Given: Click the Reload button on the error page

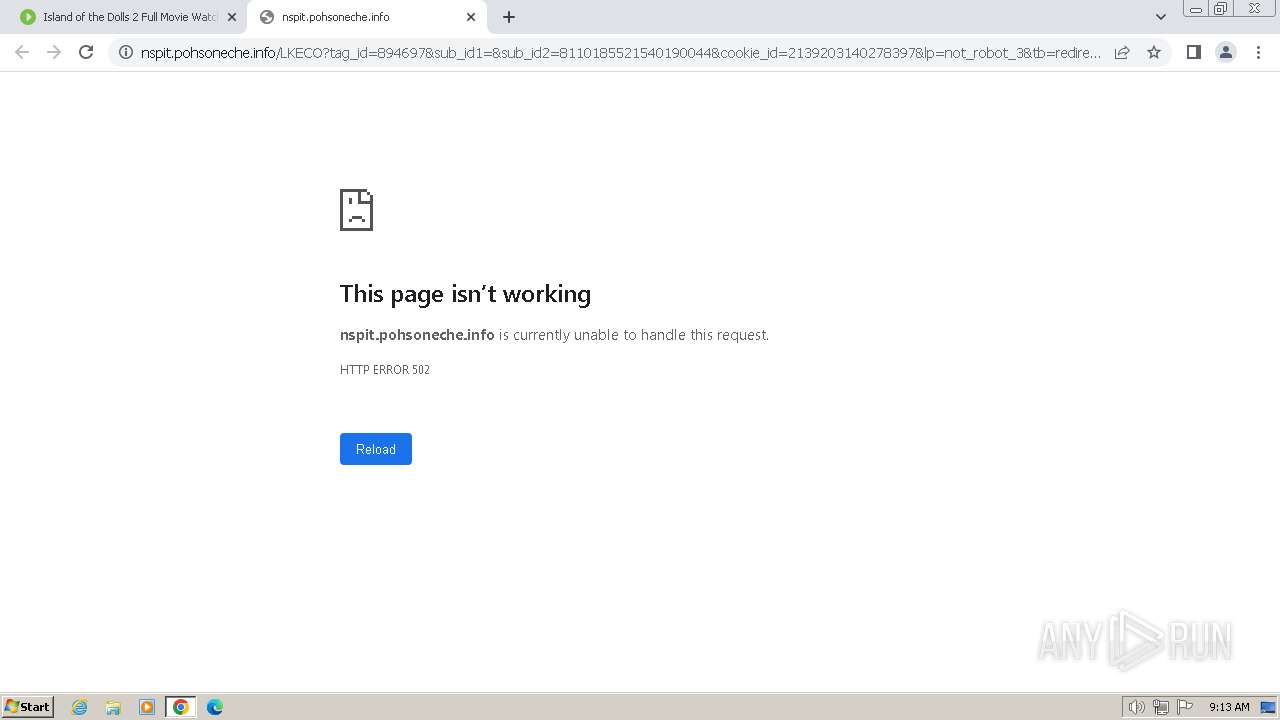Looking at the screenshot, I should coord(376,449).
